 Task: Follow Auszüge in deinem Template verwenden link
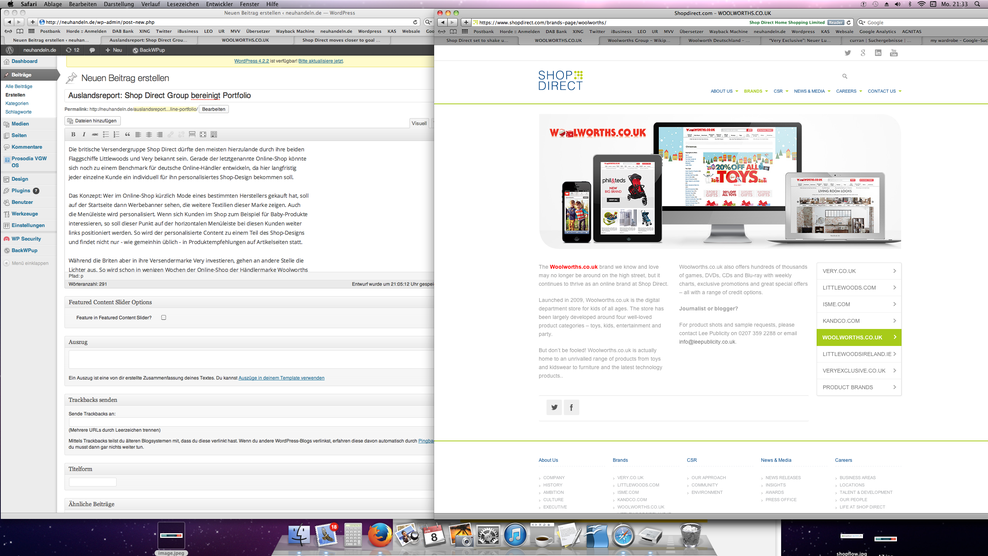coord(281,378)
